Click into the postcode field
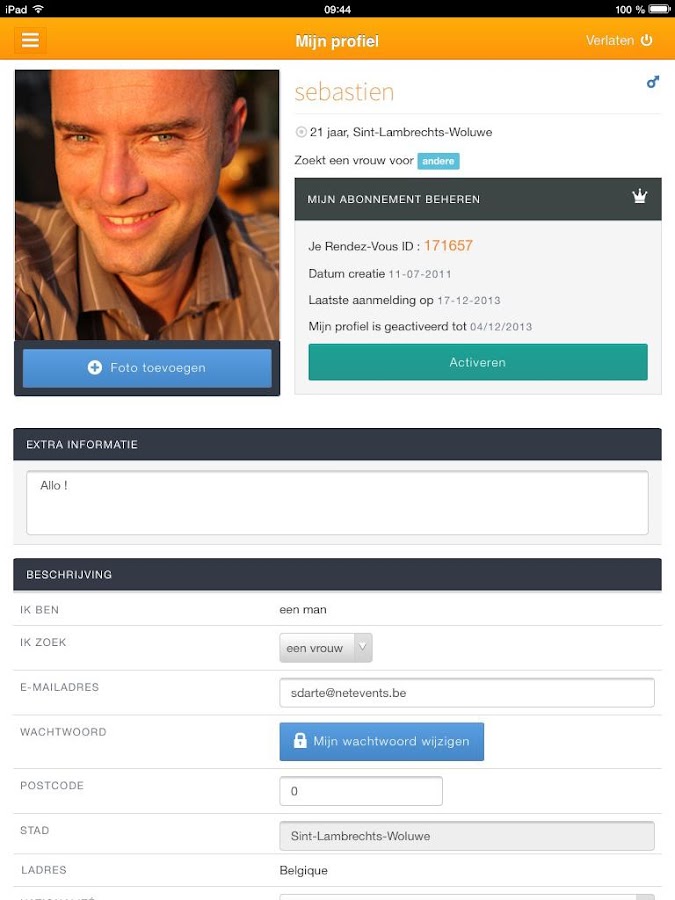Viewport: 675px width, 900px height. point(360,791)
